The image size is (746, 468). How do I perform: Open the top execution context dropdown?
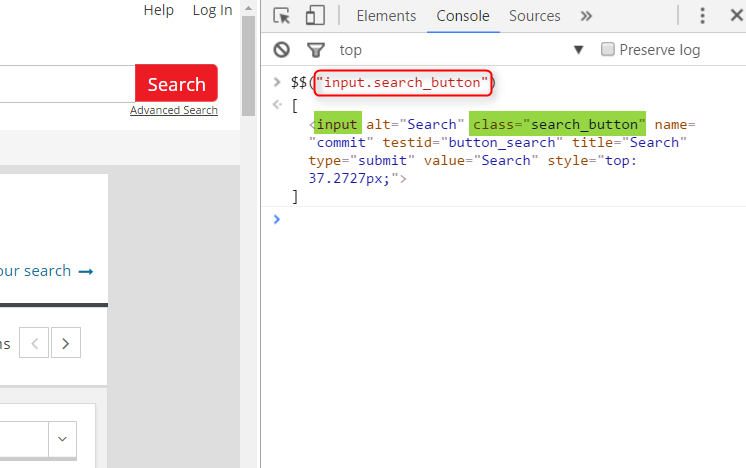[461, 50]
